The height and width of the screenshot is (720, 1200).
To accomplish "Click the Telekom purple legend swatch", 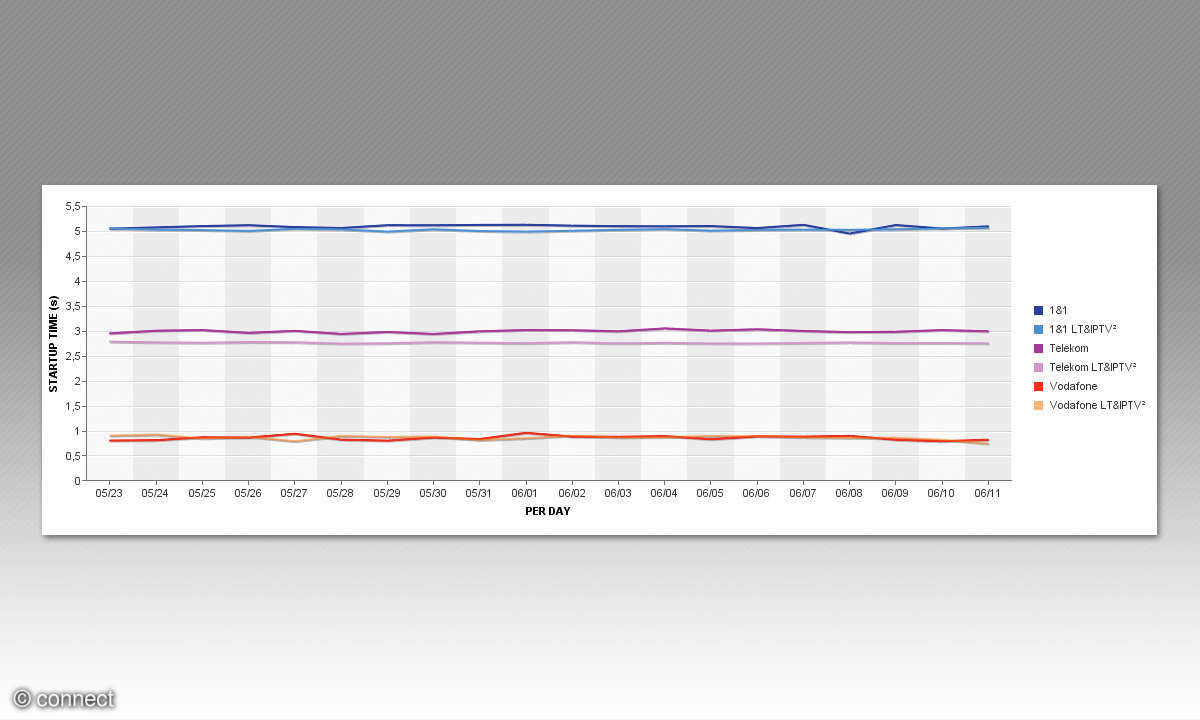I will tap(1038, 348).
